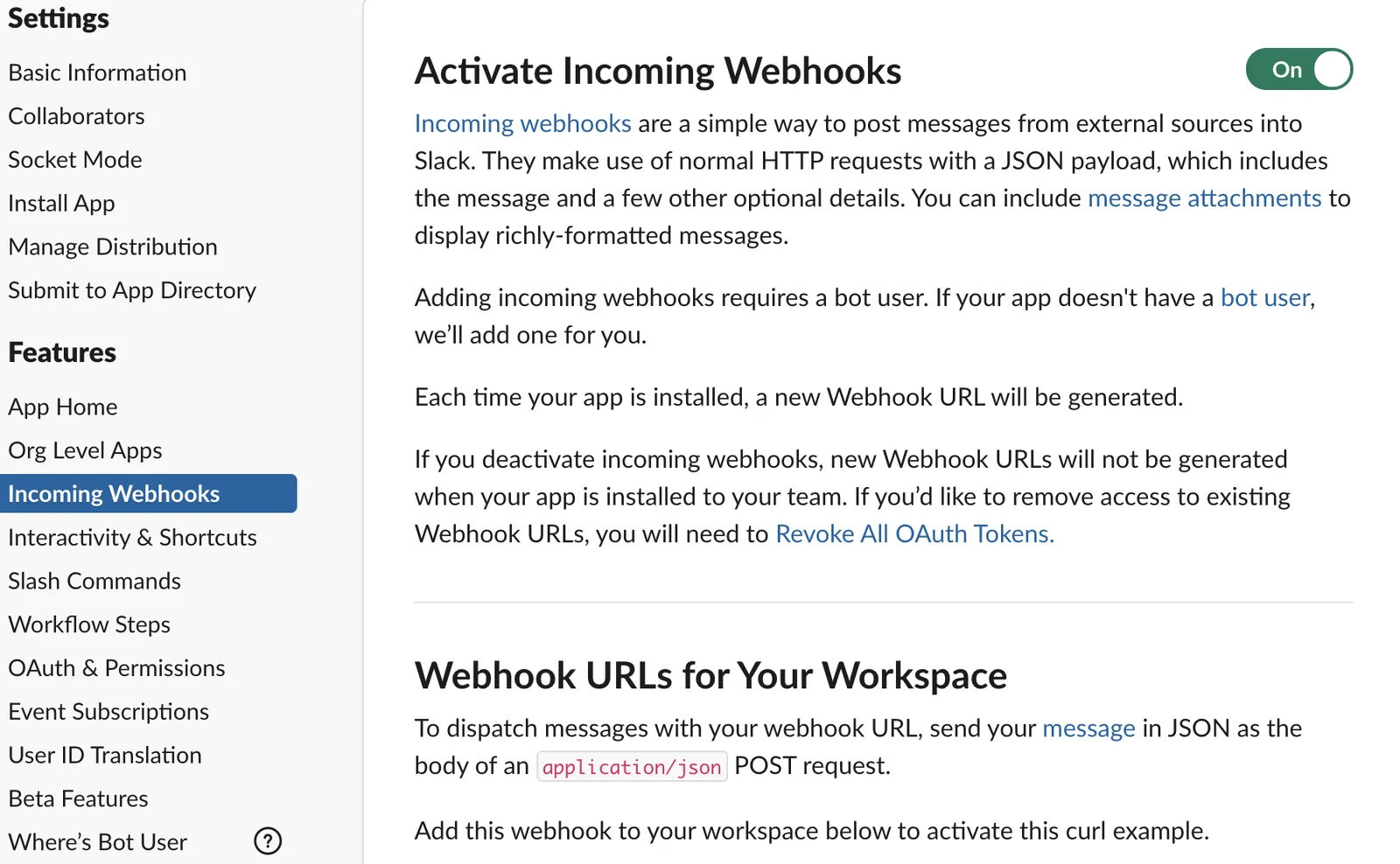1400x864 pixels.
Task: Click the application/json code snippet
Action: pos(632,767)
